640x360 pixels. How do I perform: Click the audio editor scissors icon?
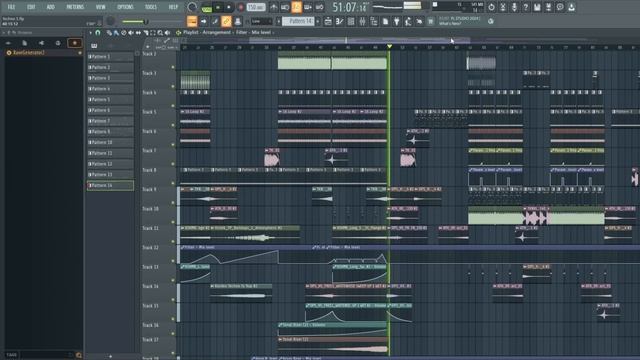[x=503, y=7]
